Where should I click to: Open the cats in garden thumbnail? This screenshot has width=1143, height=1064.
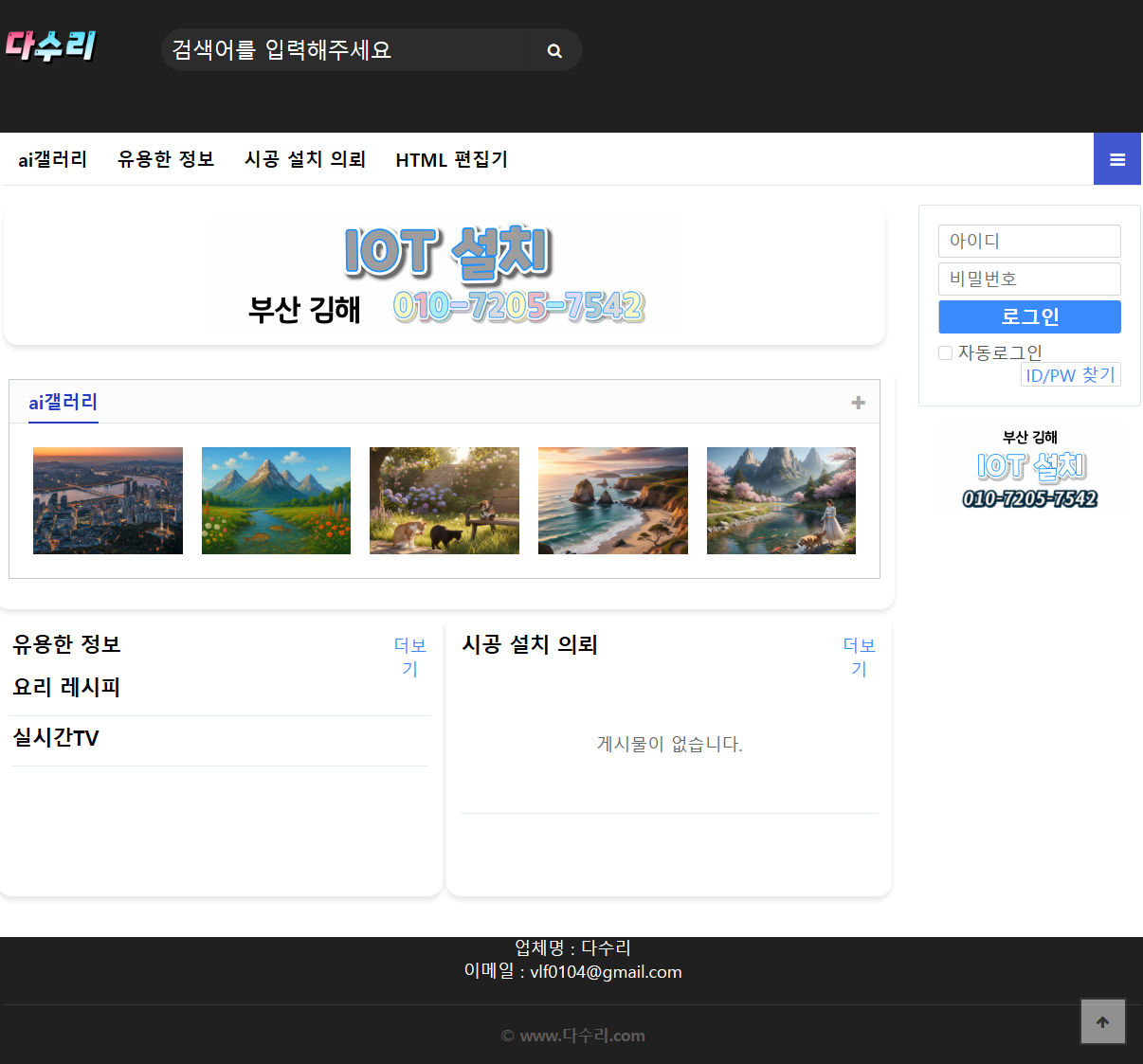(x=444, y=500)
